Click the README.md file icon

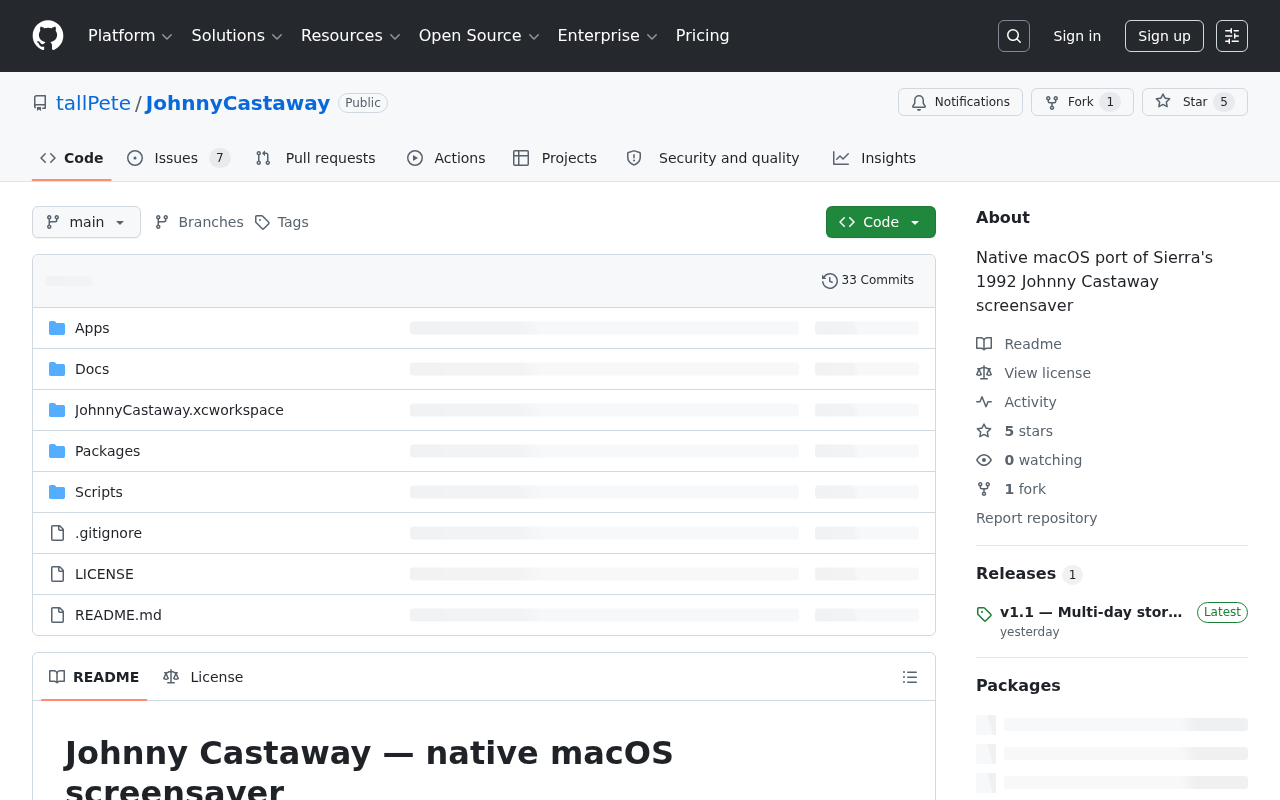(x=57, y=615)
